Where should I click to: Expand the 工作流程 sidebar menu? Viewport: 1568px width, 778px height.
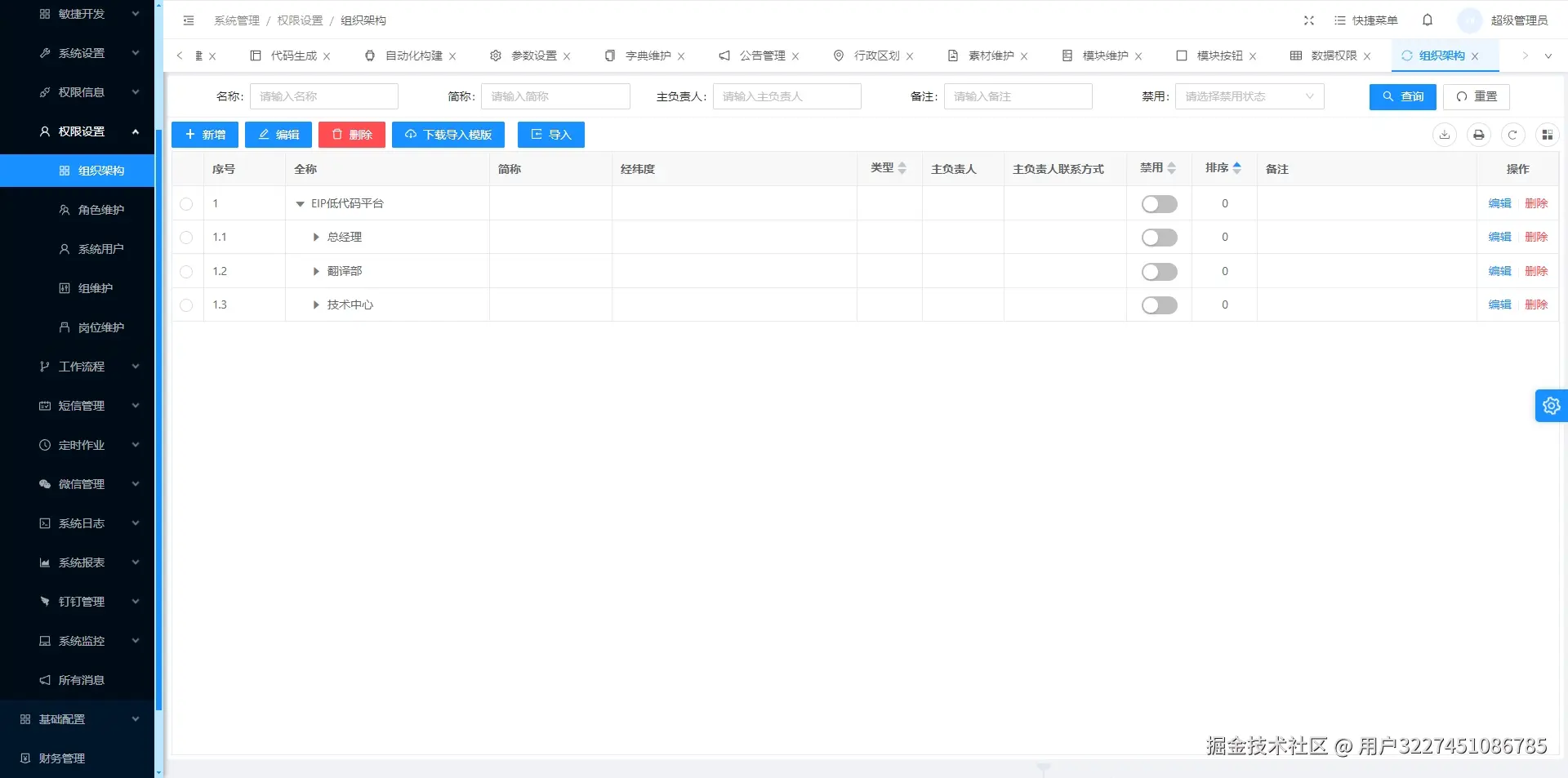(x=78, y=367)
